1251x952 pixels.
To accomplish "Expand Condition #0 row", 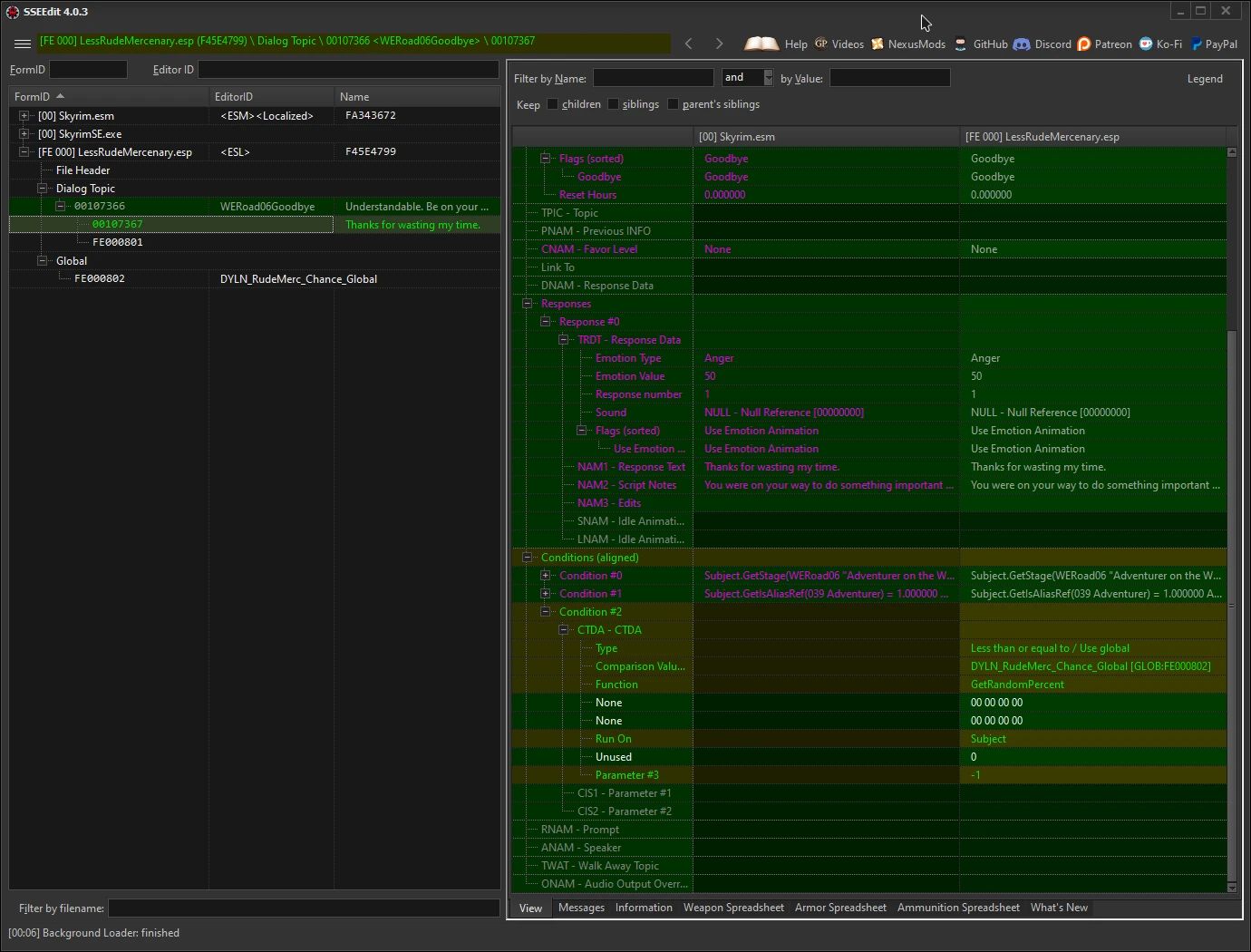I will coord(546,576).
